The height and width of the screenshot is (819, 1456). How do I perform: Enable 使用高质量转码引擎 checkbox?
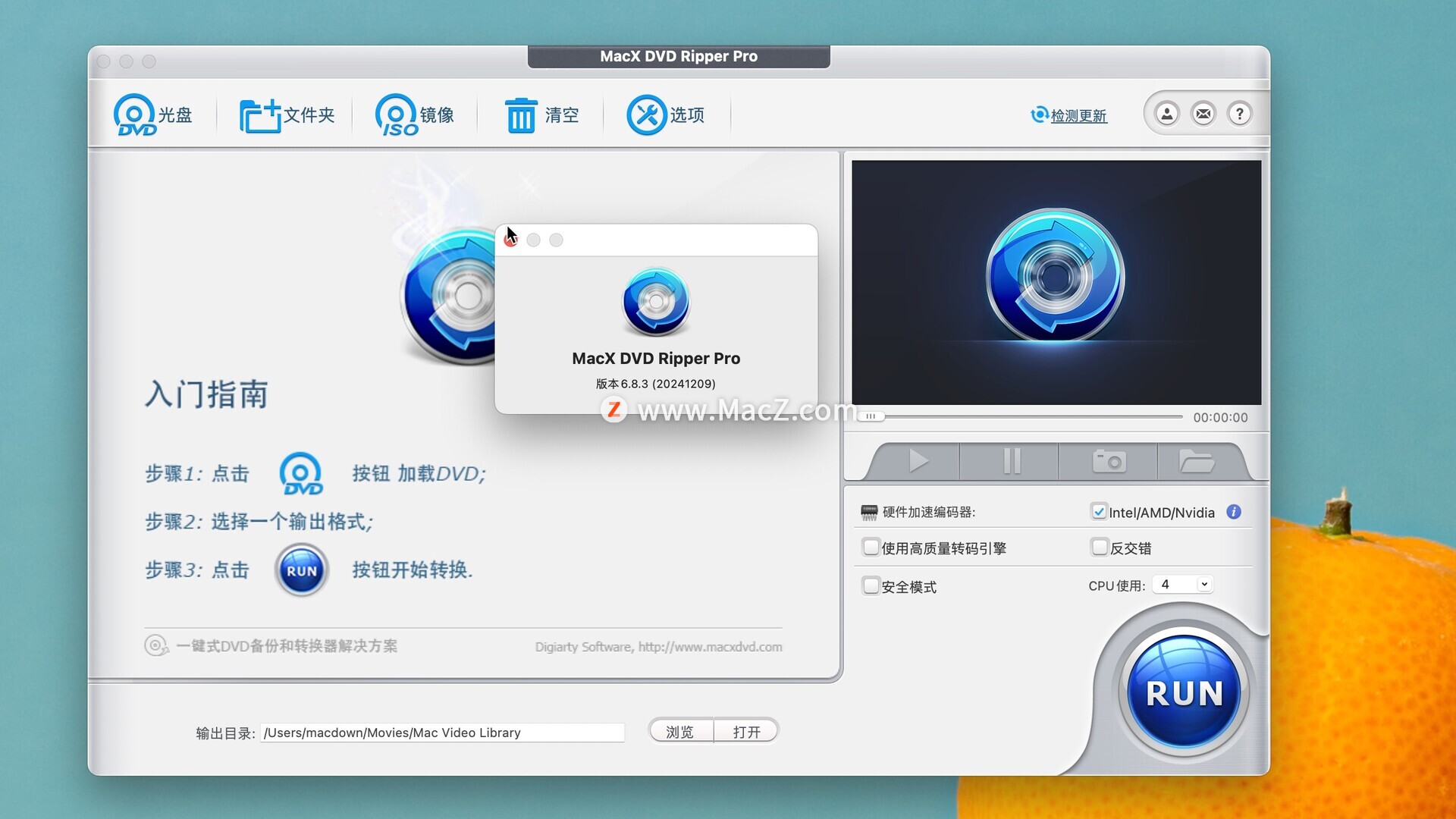871,548
